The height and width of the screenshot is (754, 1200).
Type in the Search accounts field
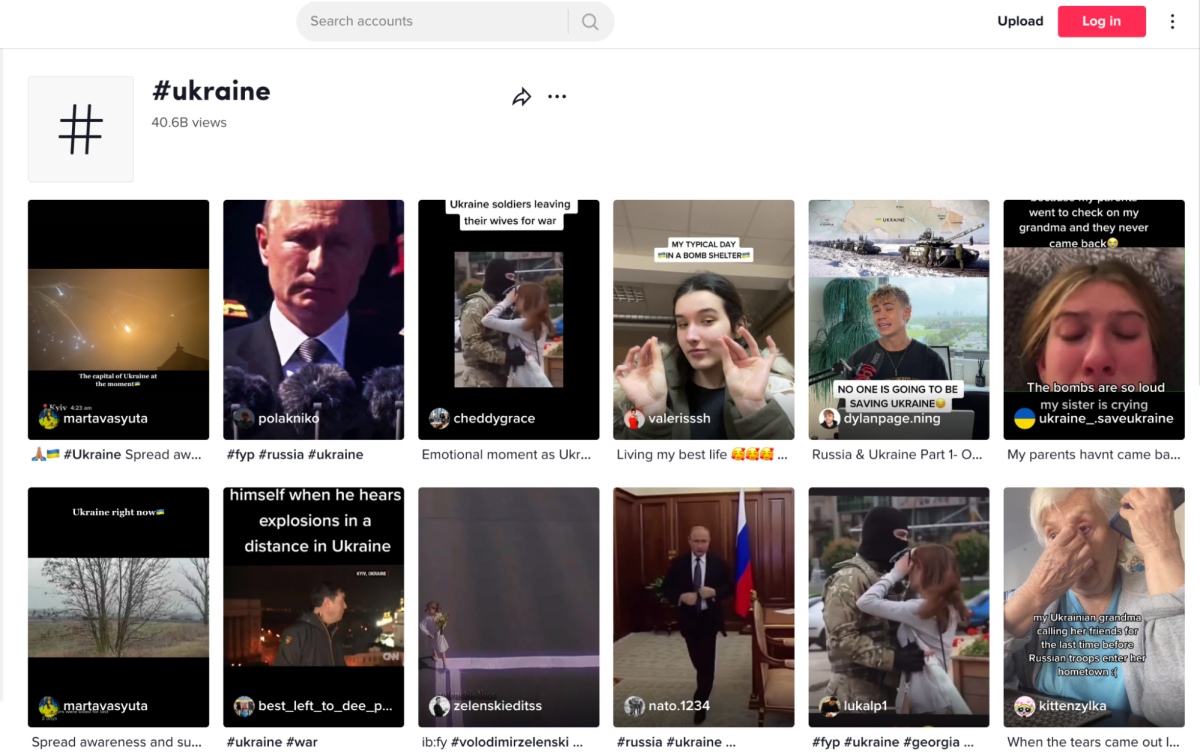click(x=430, y=21)
